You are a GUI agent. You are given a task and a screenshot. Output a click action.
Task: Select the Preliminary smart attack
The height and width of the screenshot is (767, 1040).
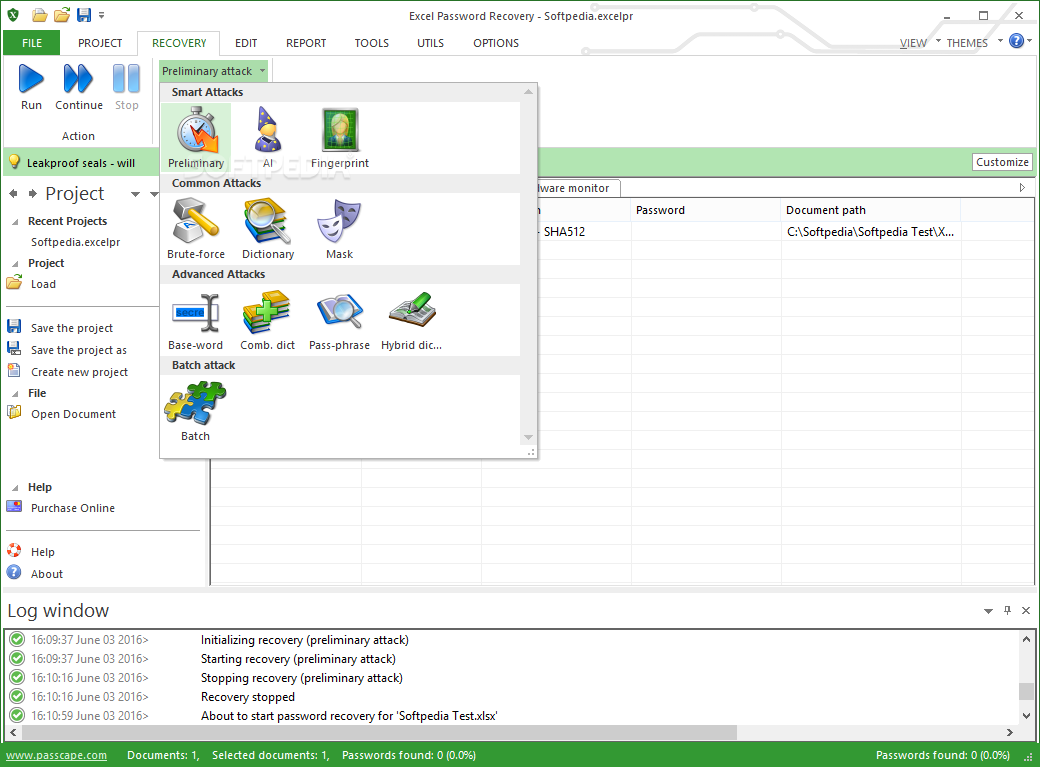[x=196, y=137]
